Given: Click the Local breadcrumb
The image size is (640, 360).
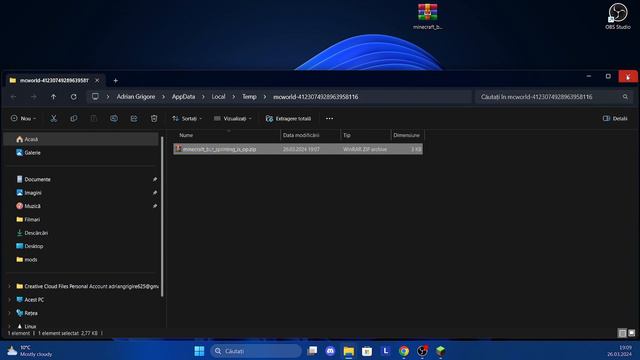Looking at the screenshot, I should pyautogui.click(x=218, y=97).
